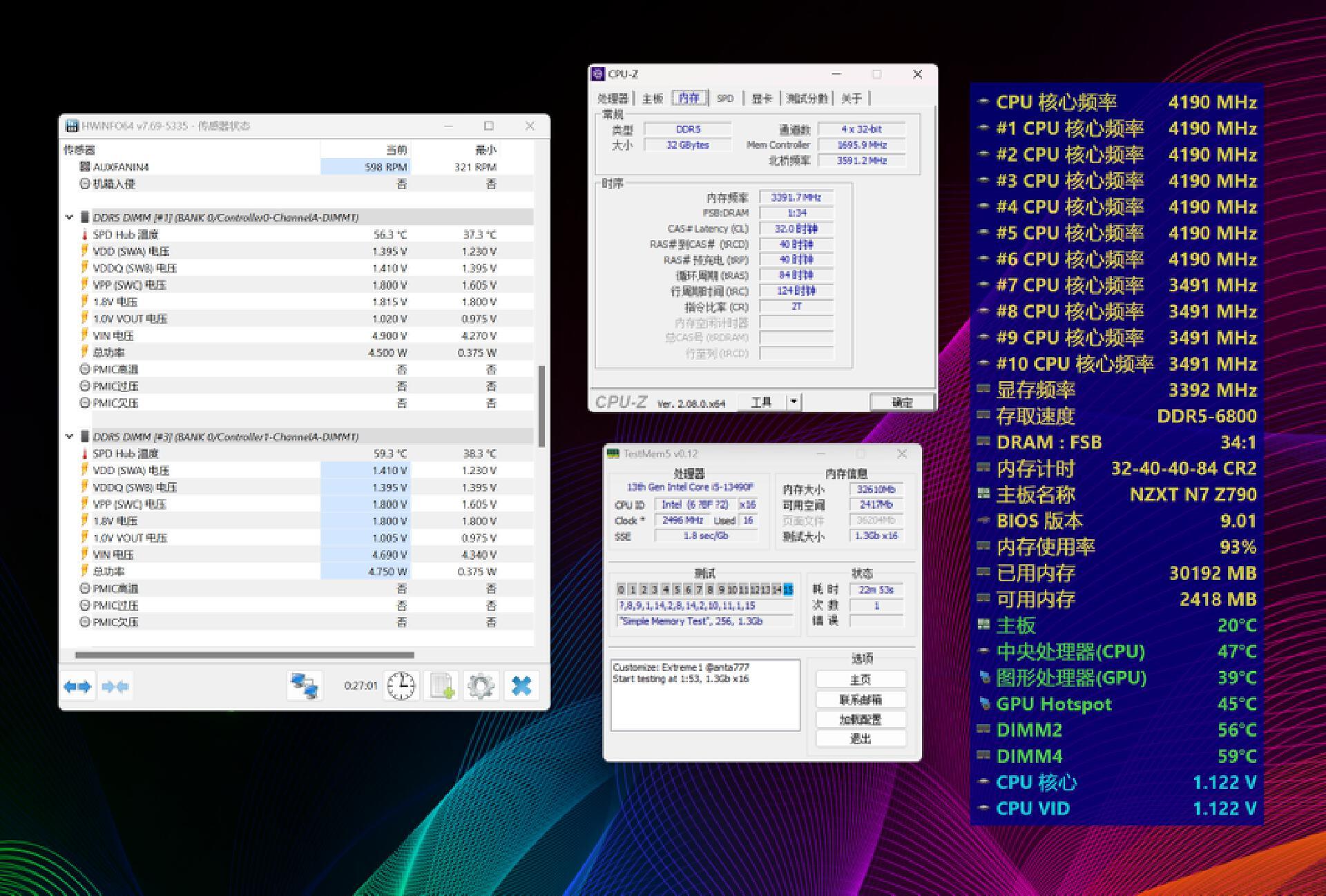Click the CPU-Z title bar logo icon
This screenshot has height=896, width=1326.
[599, 74]
